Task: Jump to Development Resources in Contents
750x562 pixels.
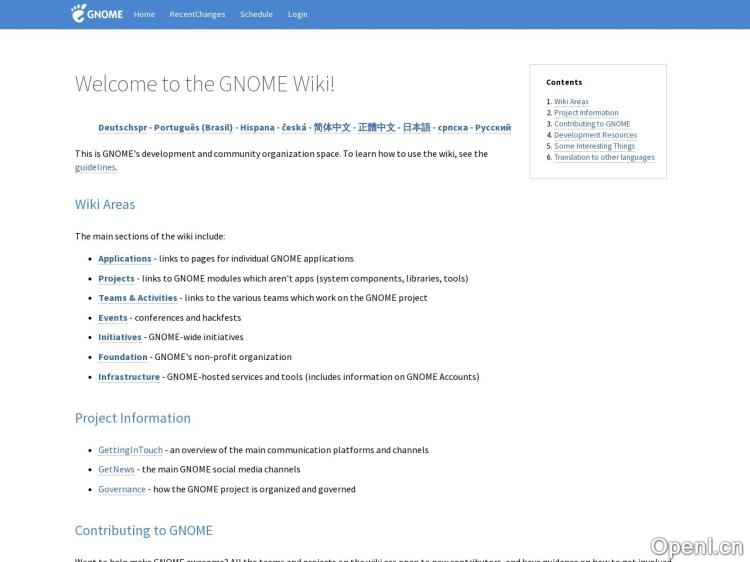Action: coord(595,135)
